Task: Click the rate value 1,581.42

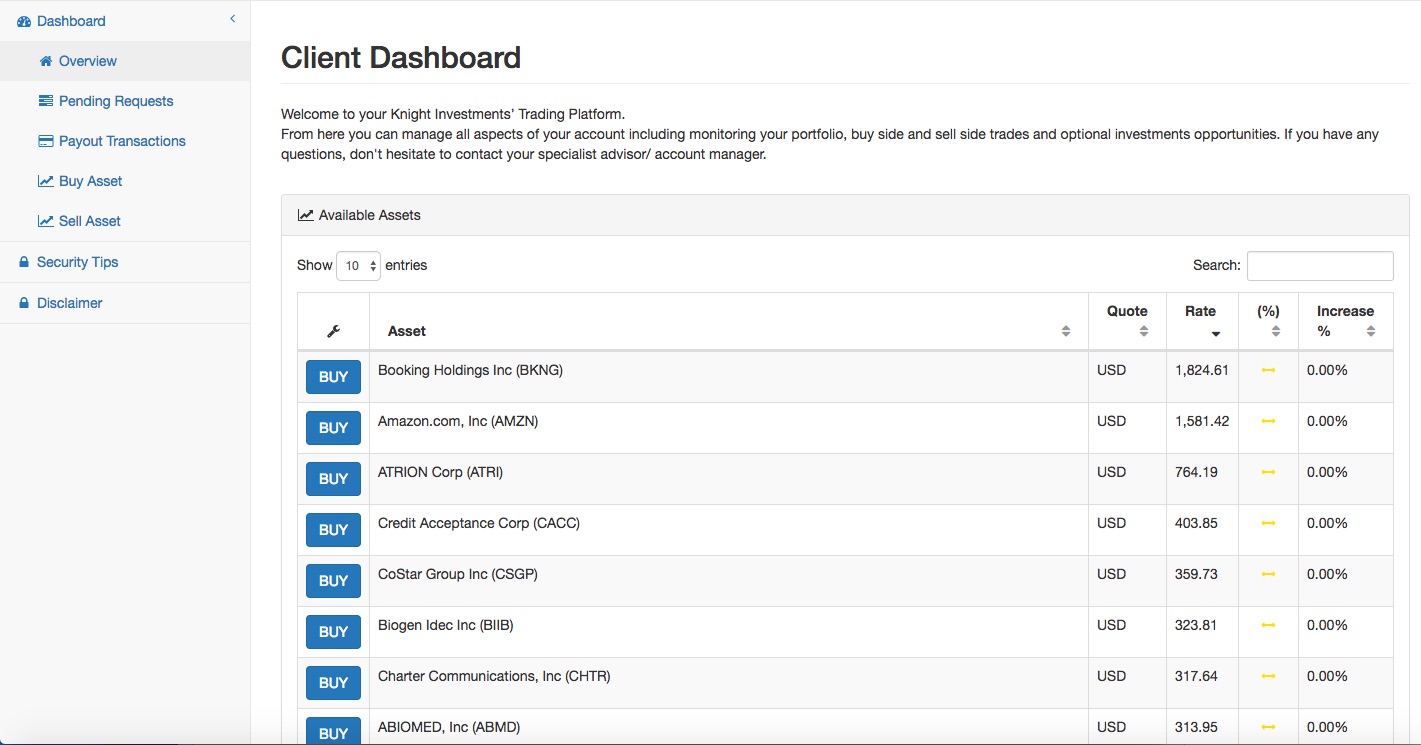Action: click(1202, 421)
